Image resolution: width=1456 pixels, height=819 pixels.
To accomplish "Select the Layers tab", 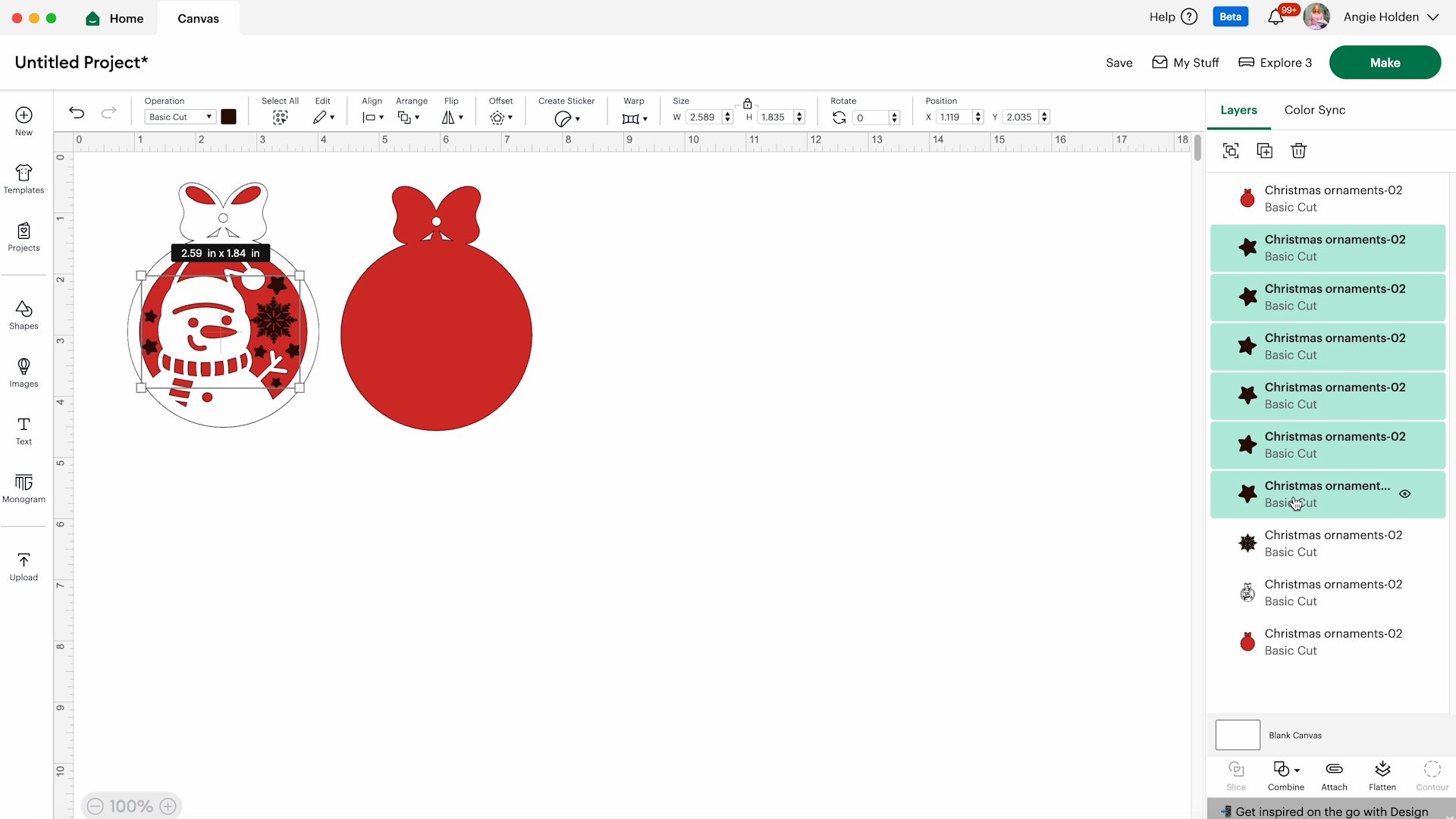I will pos(1239,110).
